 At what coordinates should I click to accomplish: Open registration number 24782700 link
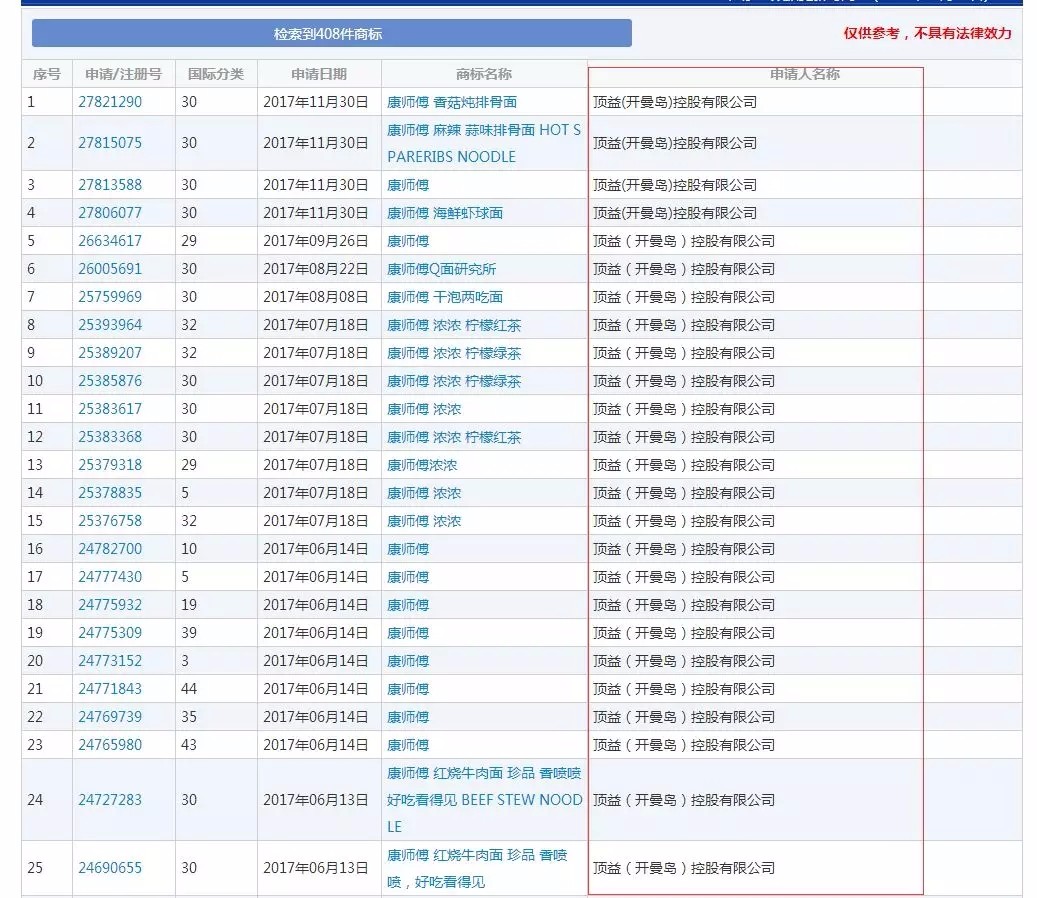pos(110,549)
